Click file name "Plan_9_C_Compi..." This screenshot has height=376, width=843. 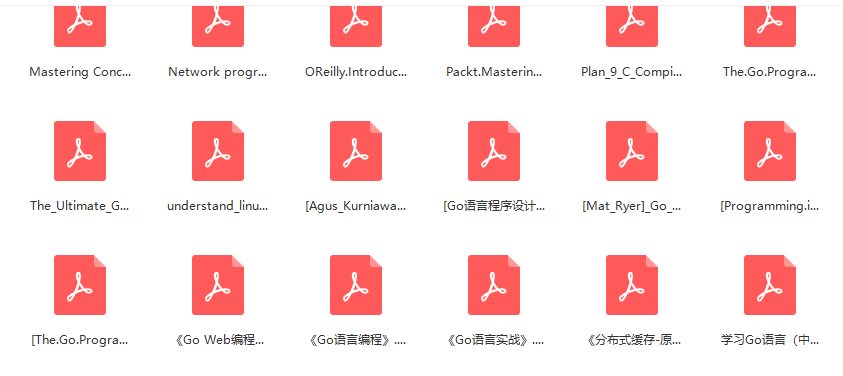pos(632,72)
